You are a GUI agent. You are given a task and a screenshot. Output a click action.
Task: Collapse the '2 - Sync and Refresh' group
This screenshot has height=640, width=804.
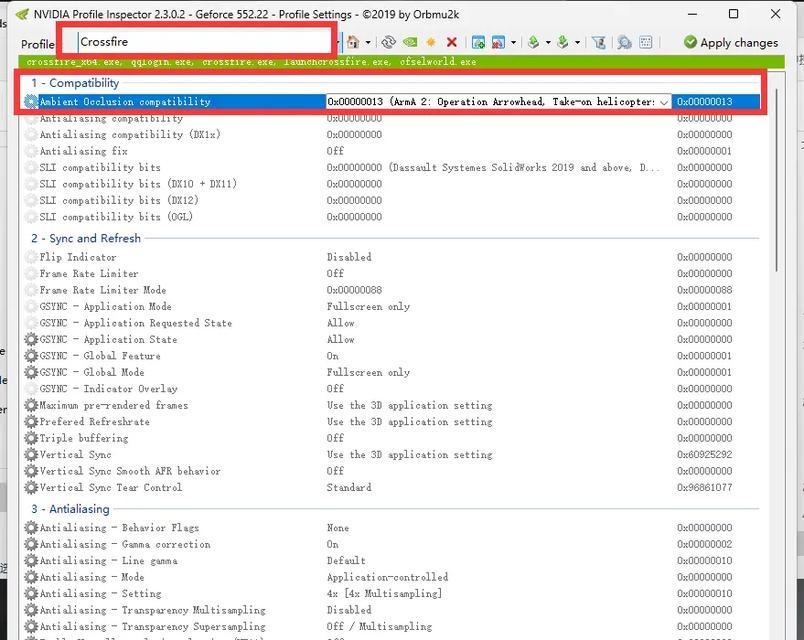[86, 238]
